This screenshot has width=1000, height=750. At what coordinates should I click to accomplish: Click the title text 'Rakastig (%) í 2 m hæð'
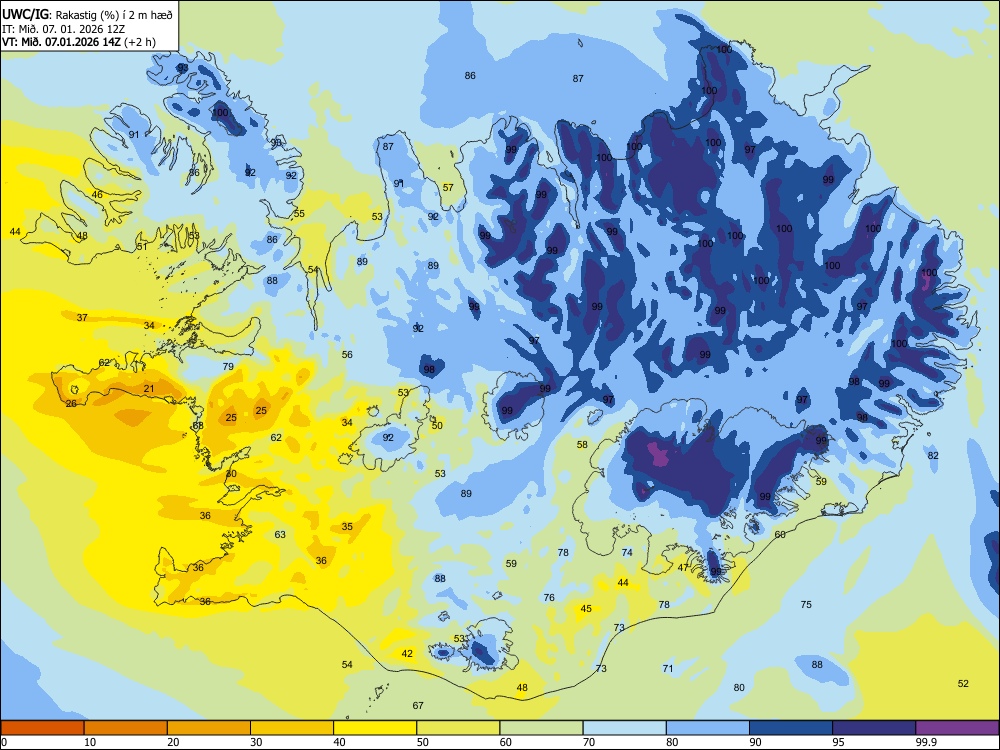114,15
